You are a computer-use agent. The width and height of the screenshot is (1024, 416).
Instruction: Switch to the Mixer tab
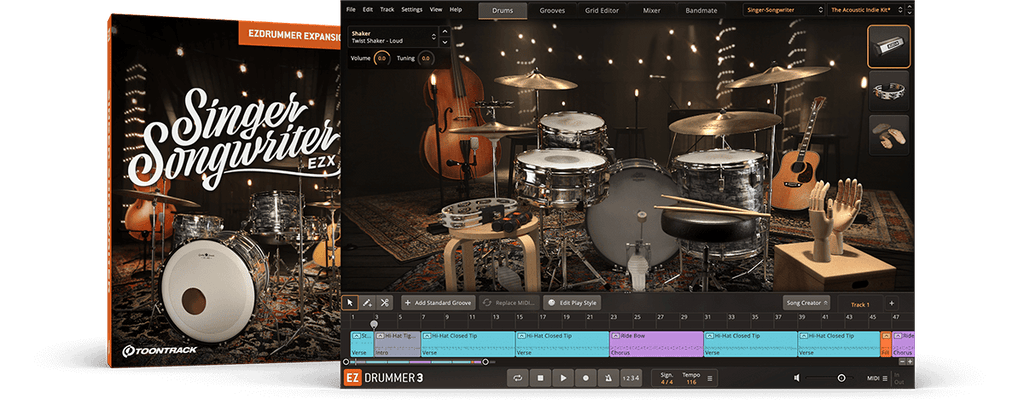point(651,10)
